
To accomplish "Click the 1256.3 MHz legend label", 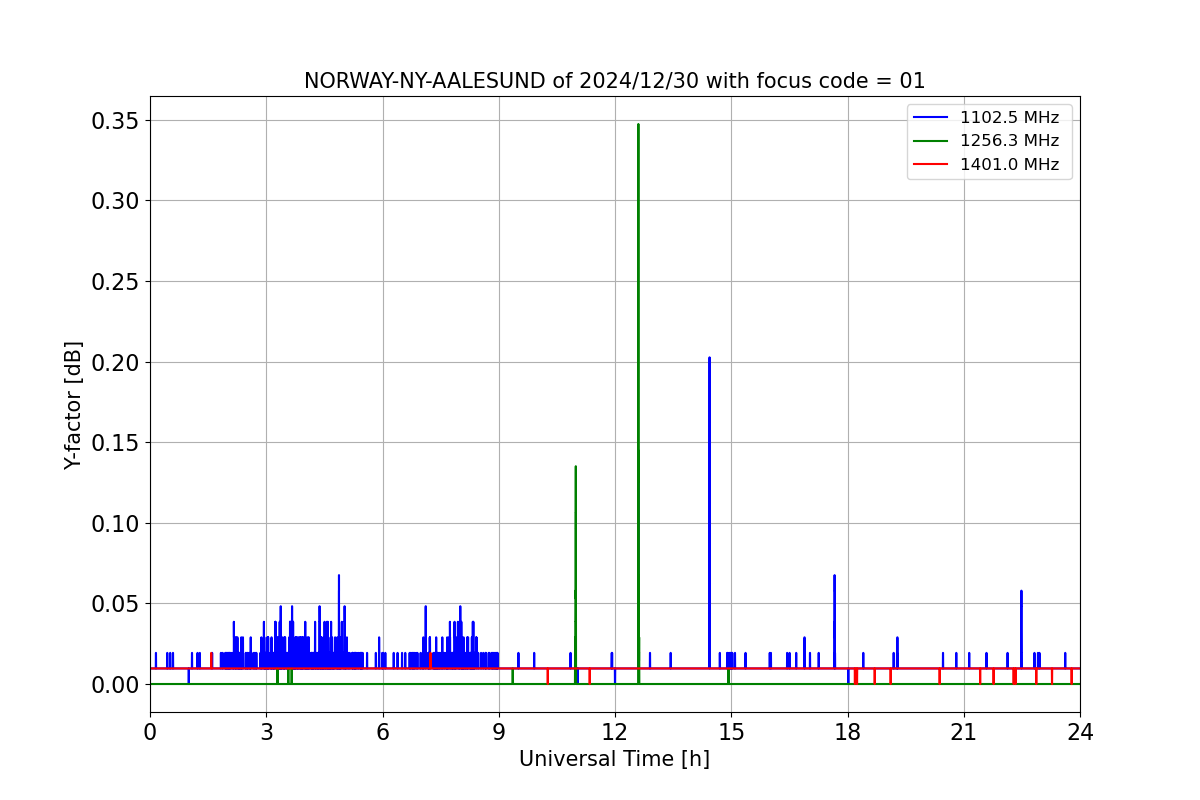I will (x=1008, y=141).
